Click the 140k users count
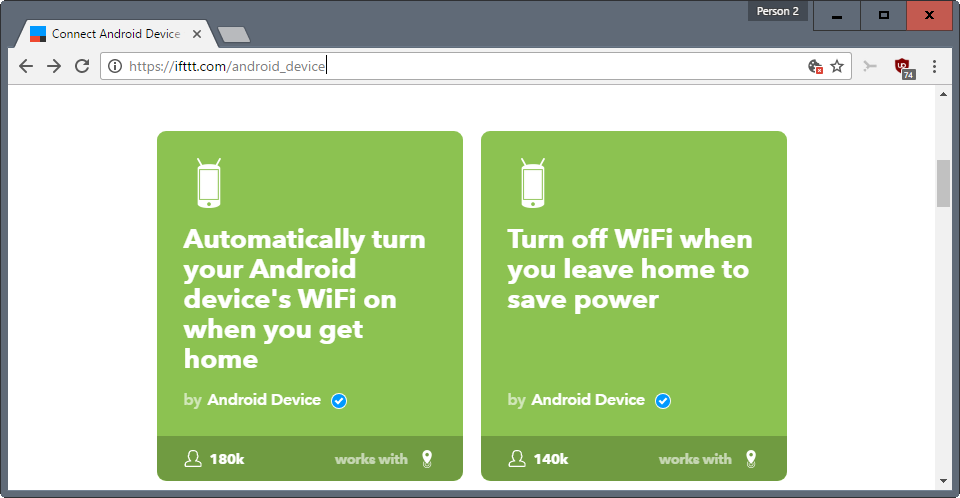The height and width of the screenshot is (498, 960). tap(551, 459)
